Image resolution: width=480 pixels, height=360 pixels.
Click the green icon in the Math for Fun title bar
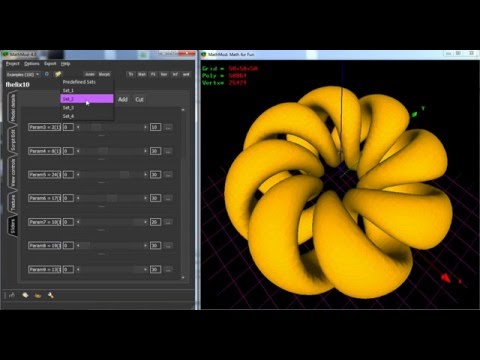click(204, 54)
